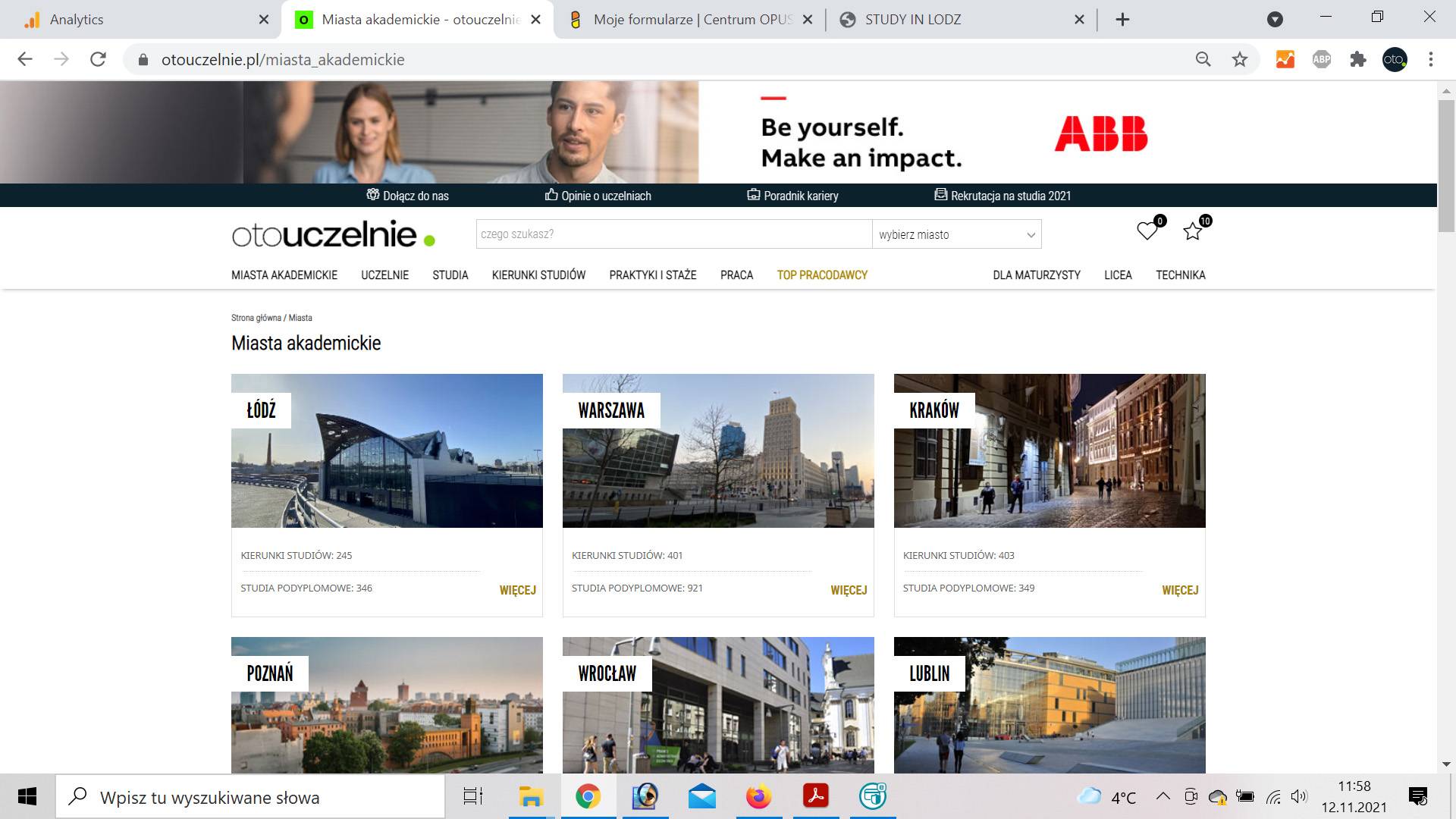Open Adobe Acrobat from the taskbar
The width and height of the screenshot is (1456, 819).
point(816,796)
